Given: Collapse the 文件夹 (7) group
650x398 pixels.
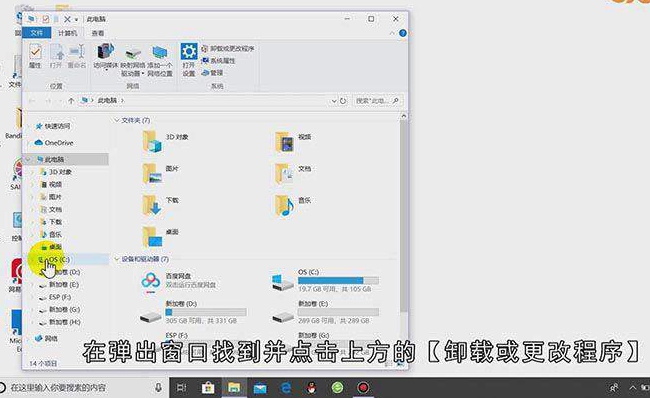Looking at the screenshot, I should (x=116, y=120).
